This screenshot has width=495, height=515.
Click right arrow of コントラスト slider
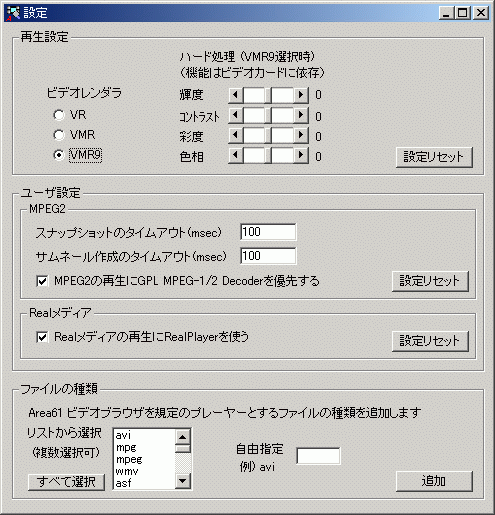coord(301,115)
